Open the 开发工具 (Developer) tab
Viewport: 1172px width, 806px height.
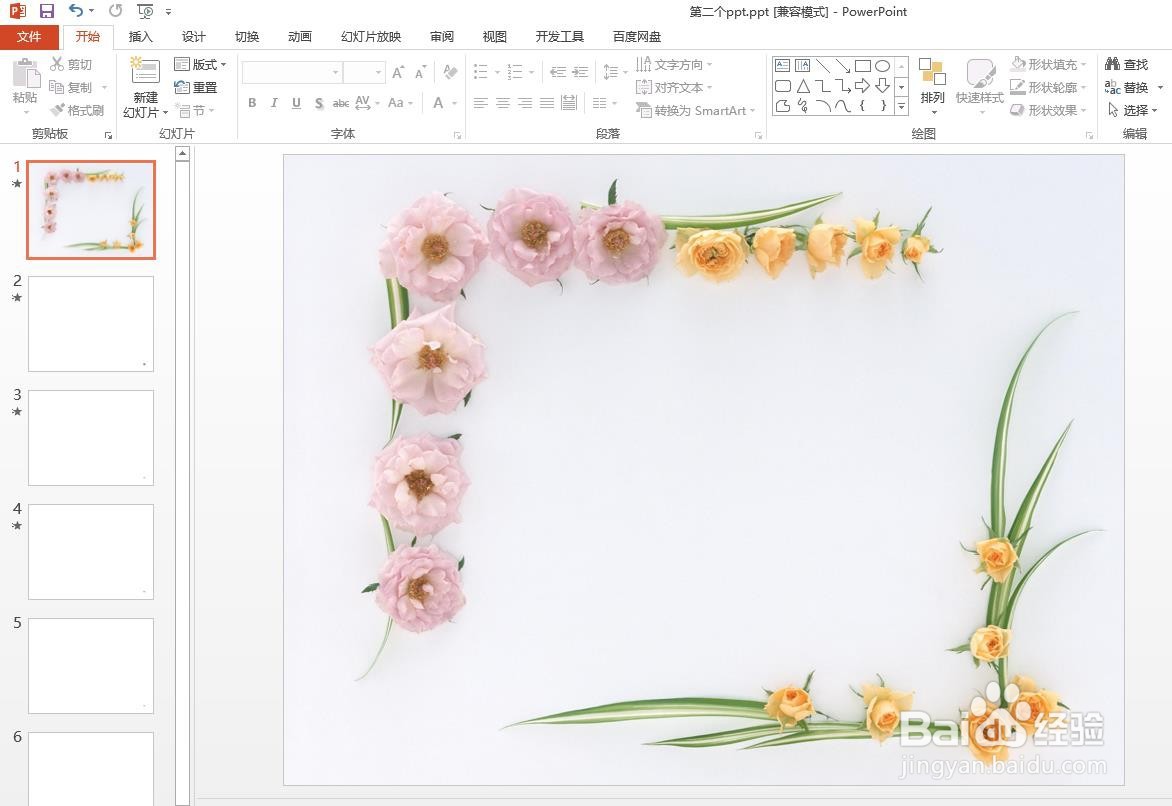tap(559, 37)
